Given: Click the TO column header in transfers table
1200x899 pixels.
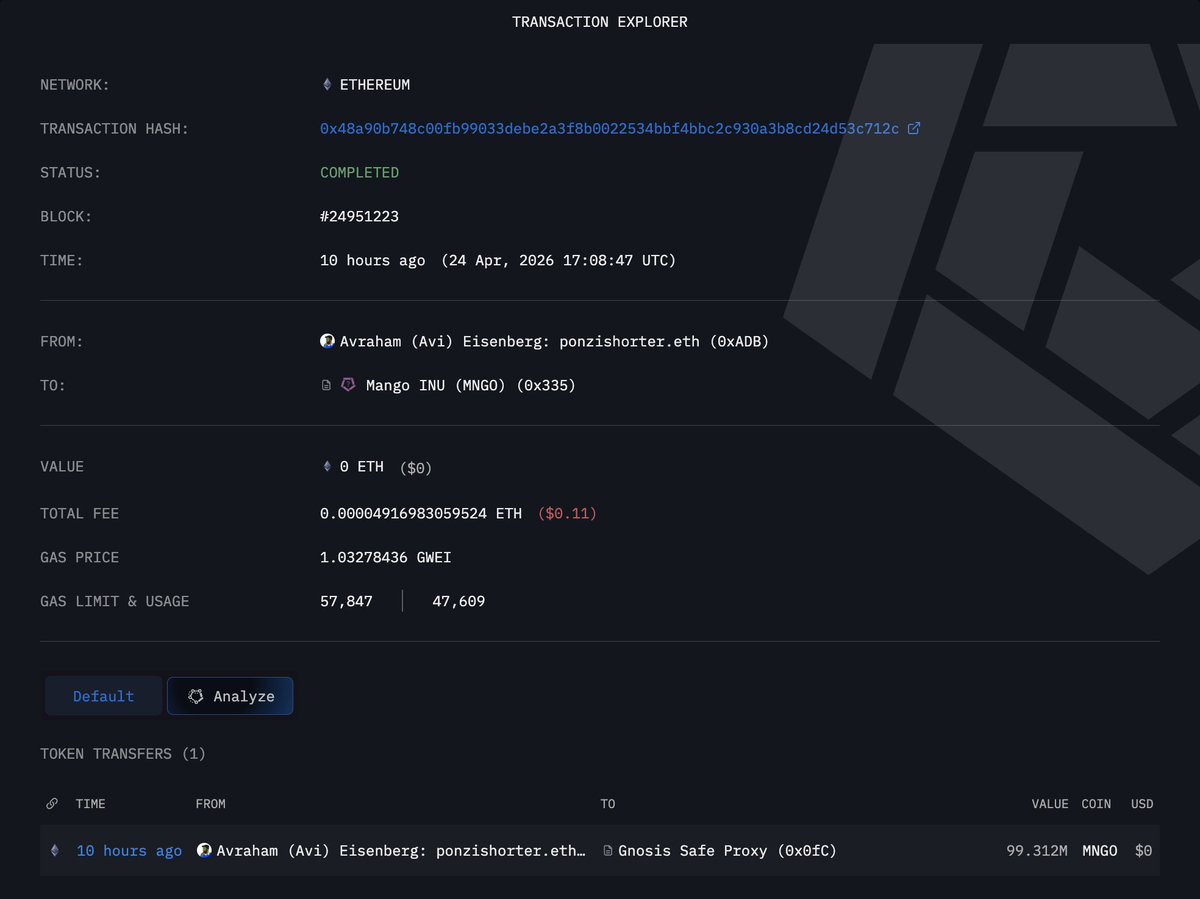Looking at the screenshot, I should click(608, 804).
